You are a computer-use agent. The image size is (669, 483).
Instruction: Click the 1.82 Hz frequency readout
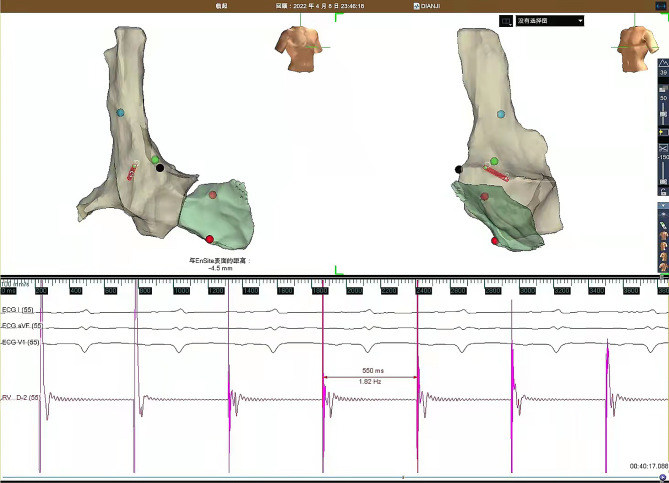pyautogui.click(x=370, y=381)
